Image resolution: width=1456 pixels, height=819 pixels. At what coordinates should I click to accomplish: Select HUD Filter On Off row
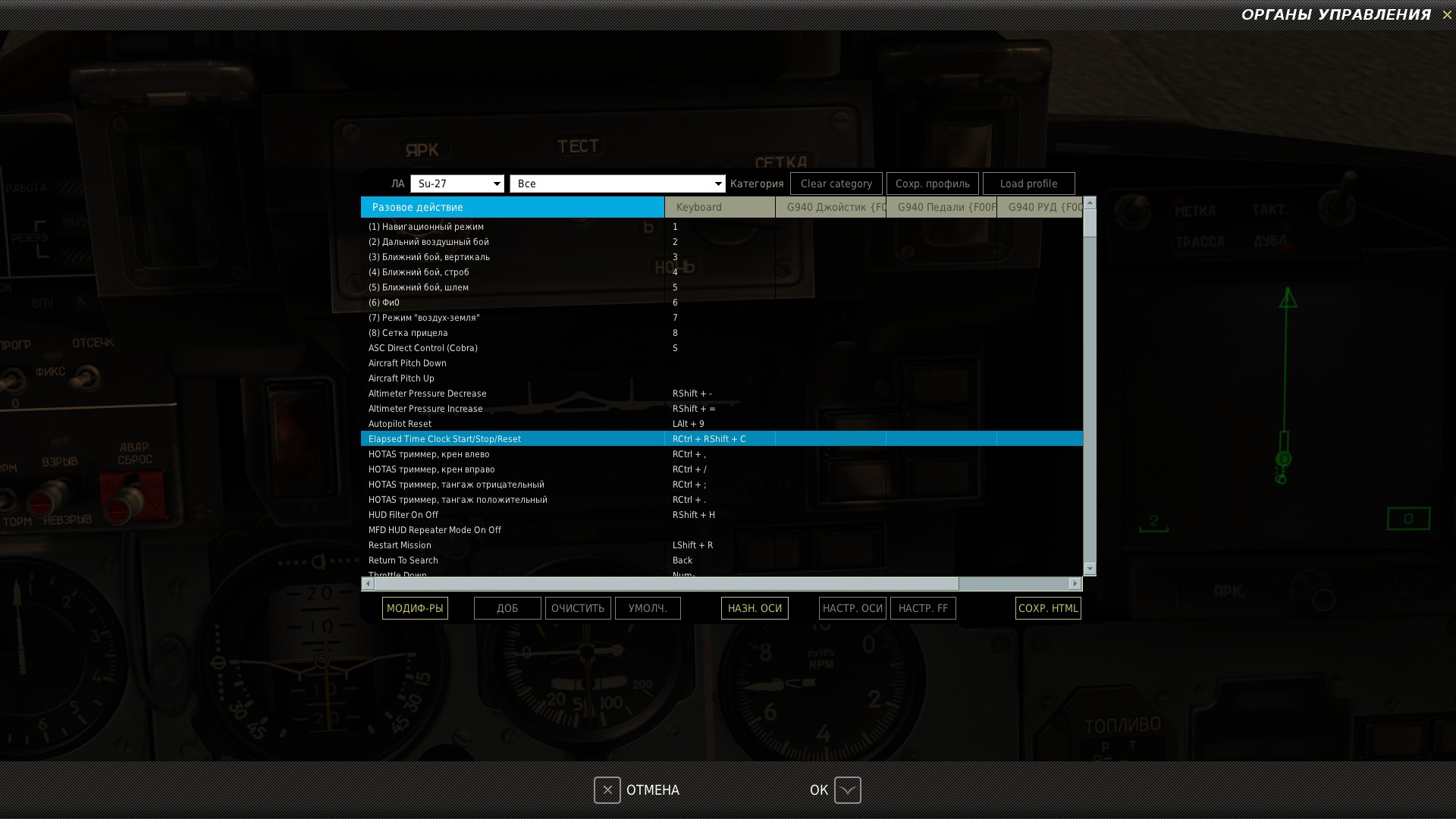[x=722, y=515]
